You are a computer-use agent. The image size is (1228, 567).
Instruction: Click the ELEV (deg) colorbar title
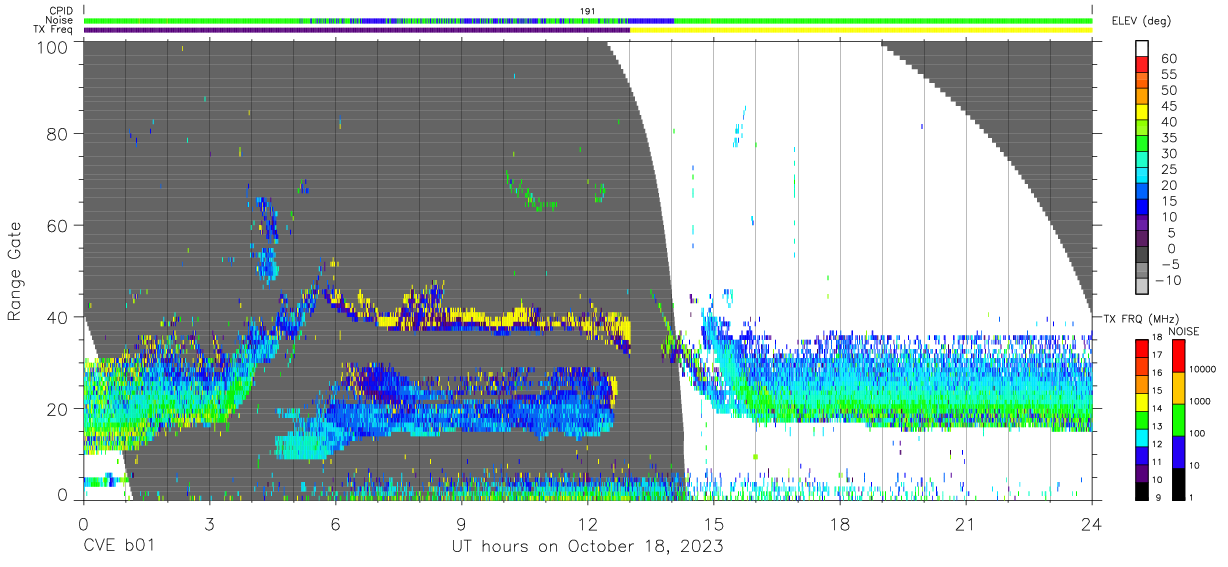(1141, 22)
